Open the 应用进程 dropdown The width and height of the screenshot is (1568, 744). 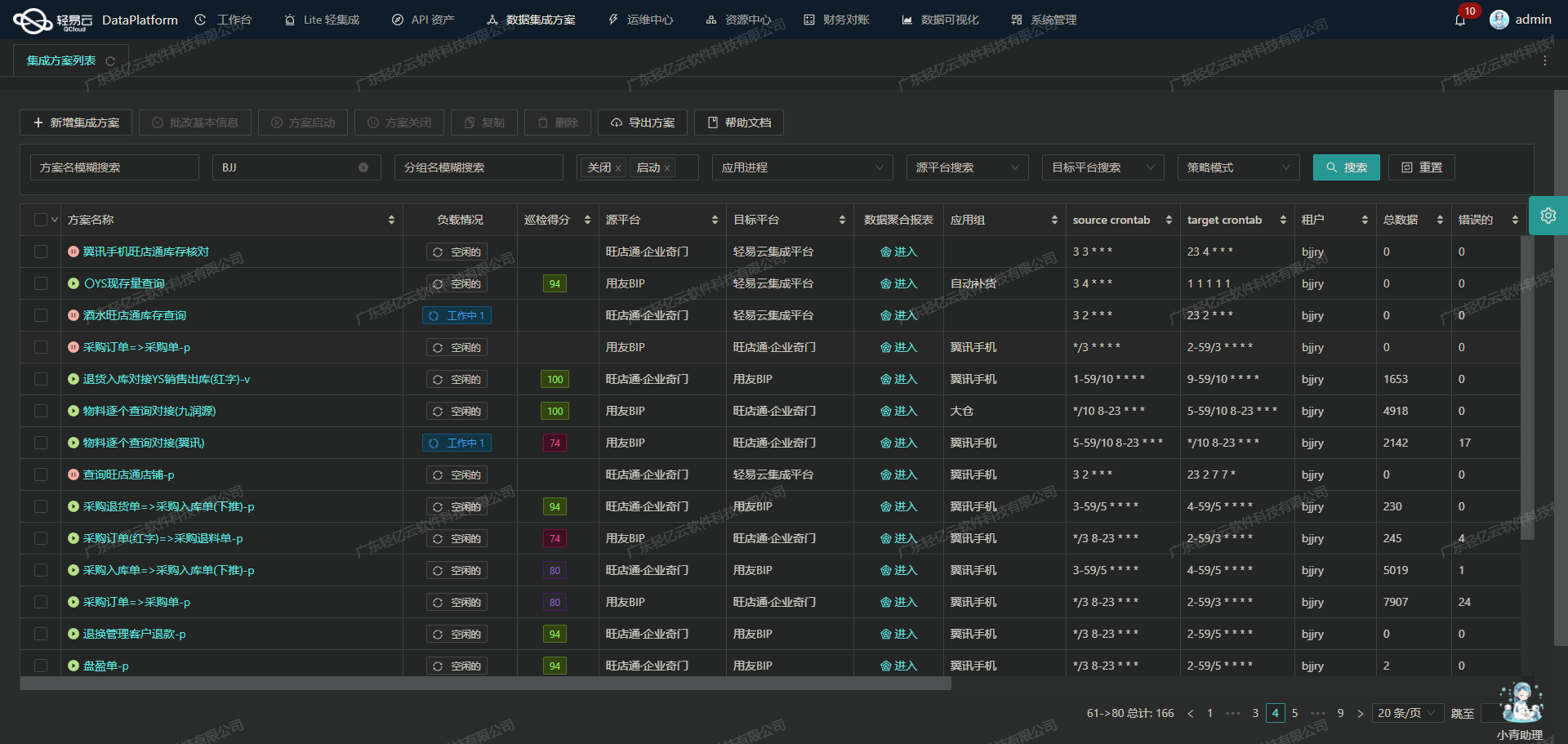point(802,167)
